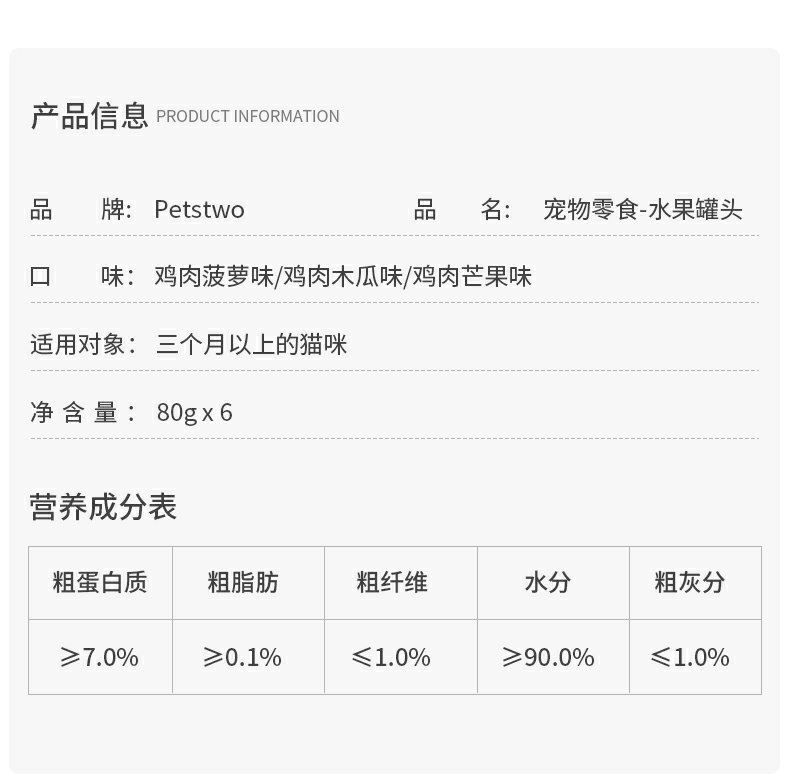
Task: Click the 品牌 label
Action: pos(81,210)
